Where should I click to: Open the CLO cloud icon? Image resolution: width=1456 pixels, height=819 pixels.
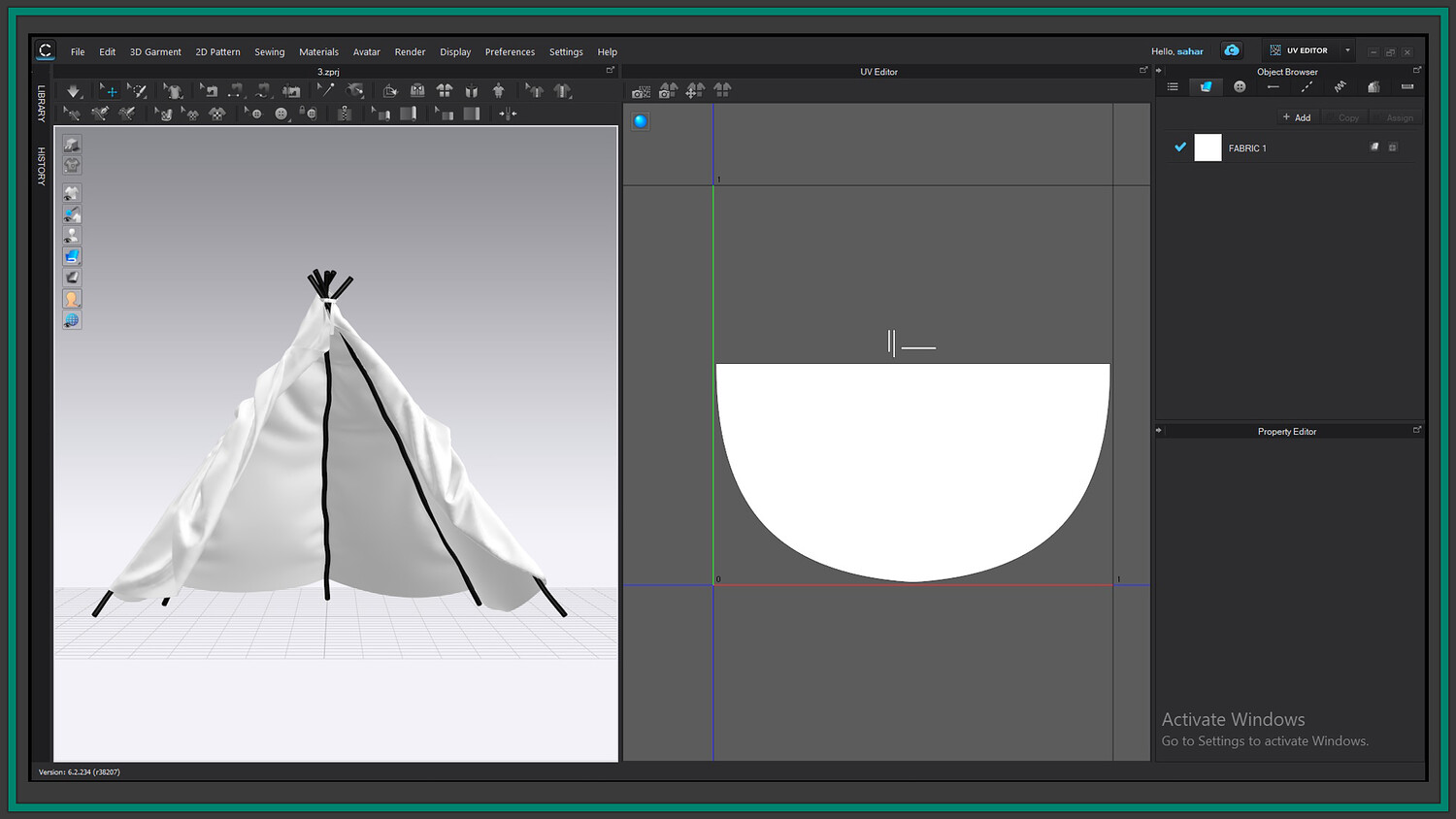click(1232, 50)
